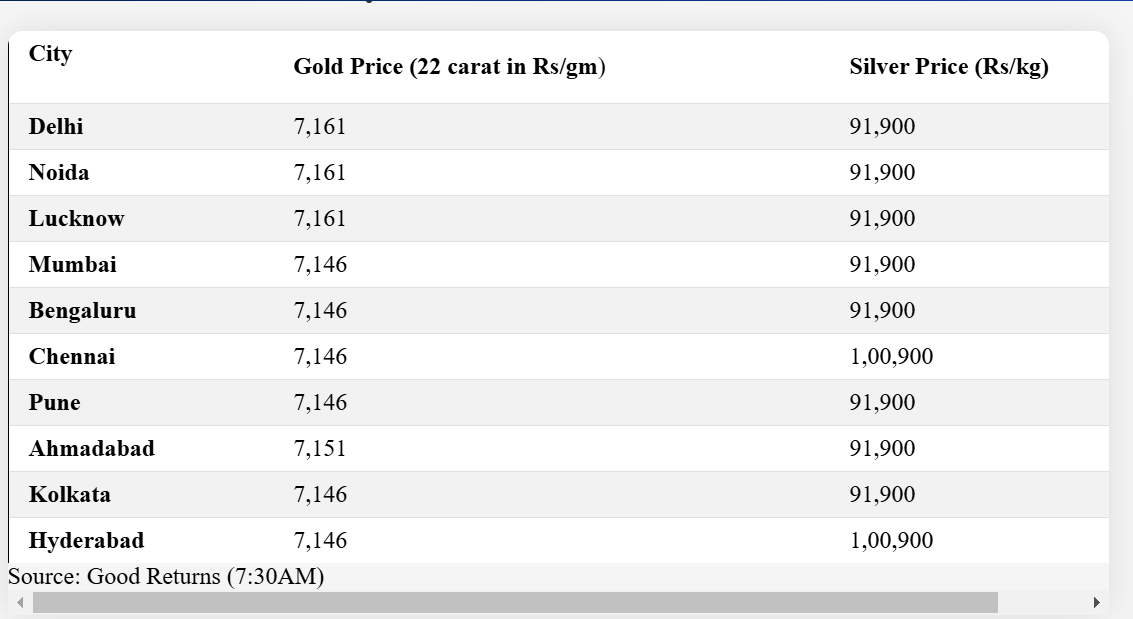Viewport: 1133px width, 619px height.
Task: Click Chennai's silver price 1,00,900
Action: point(891,357)
